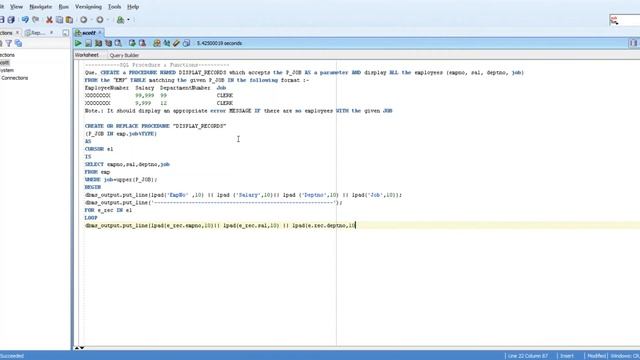
Task: Click the Forward navigation icon
Action: pos(100,20)
